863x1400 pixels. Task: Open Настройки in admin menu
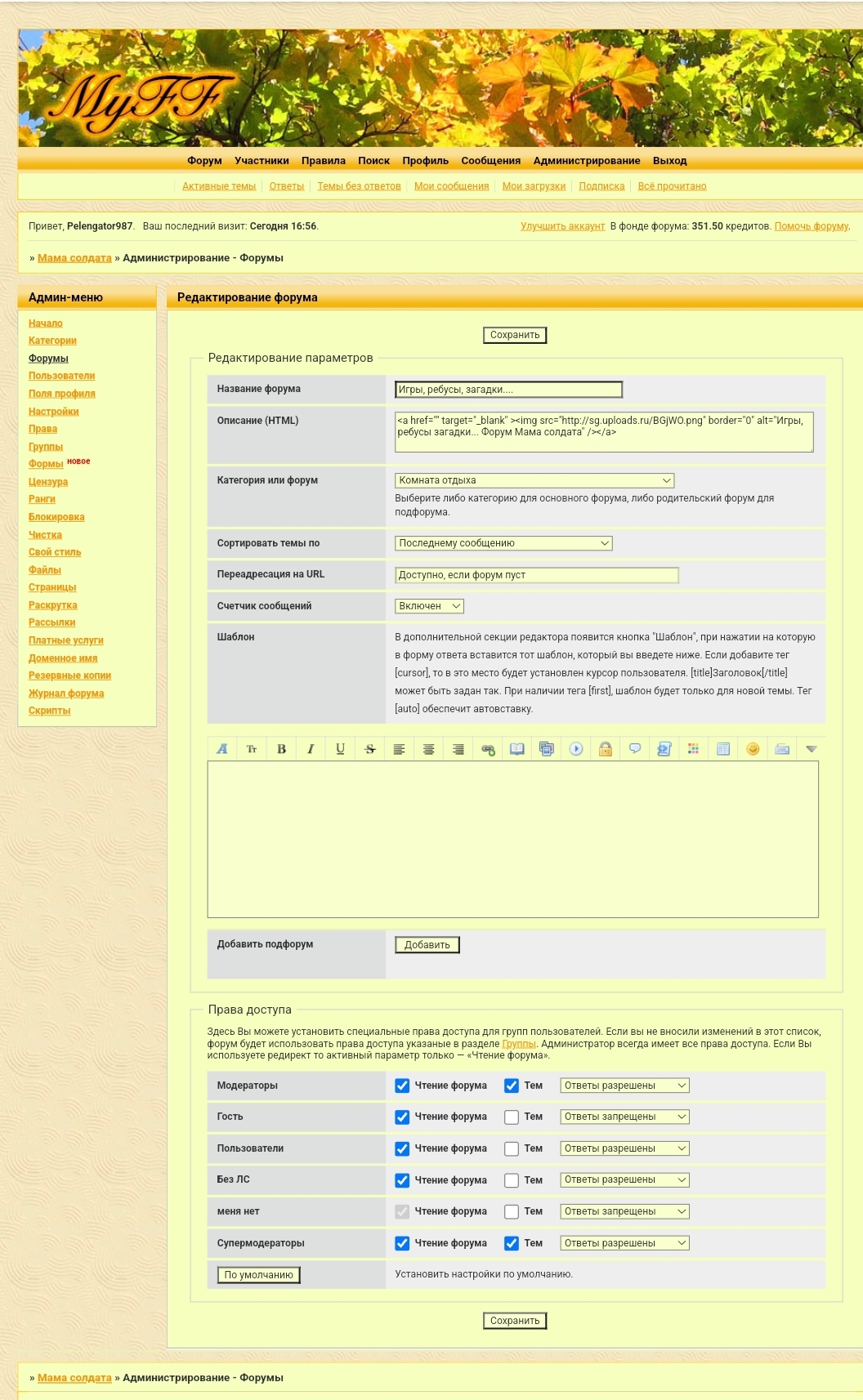pos(54,412)
